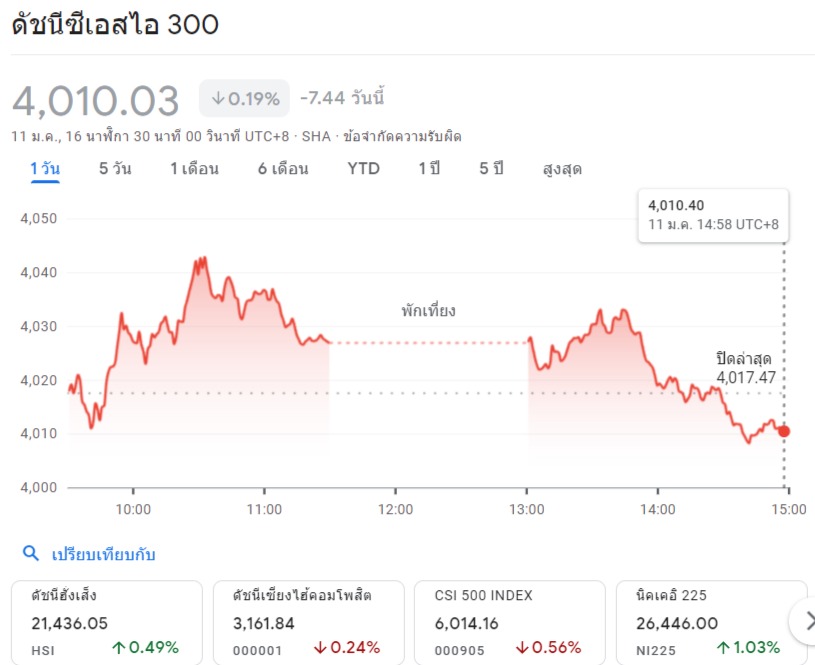Open the 6 เดือน chart range
Screen dimensions: 815x665
[283, 169]
